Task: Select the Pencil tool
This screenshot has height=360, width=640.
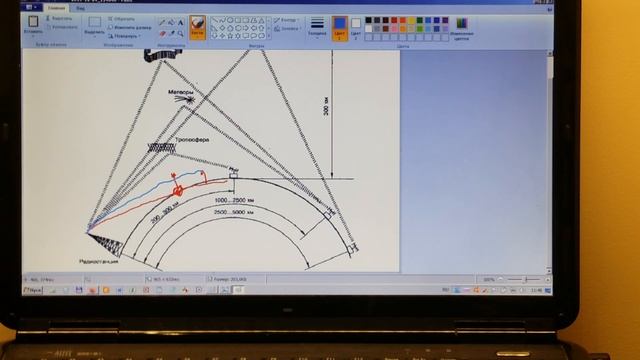Action: pos(162,22)
